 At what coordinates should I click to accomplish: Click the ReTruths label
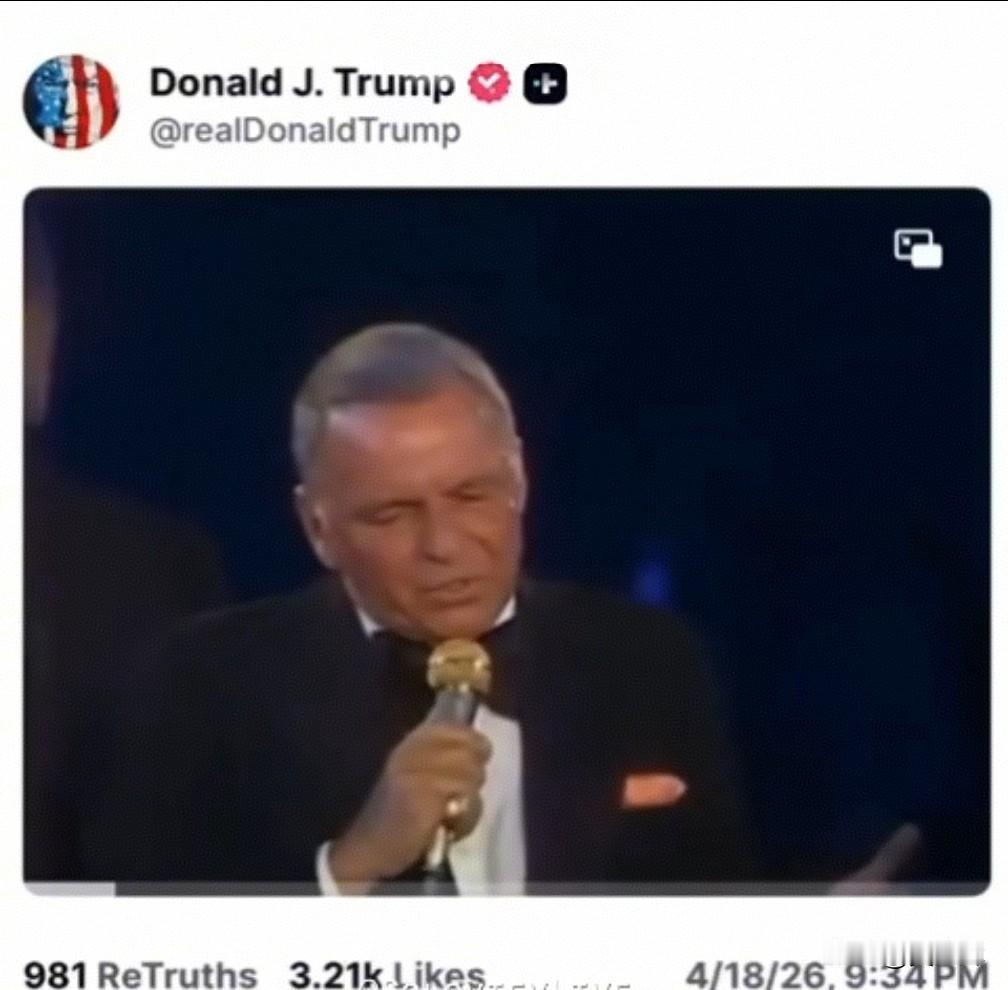tap(177, 975)
